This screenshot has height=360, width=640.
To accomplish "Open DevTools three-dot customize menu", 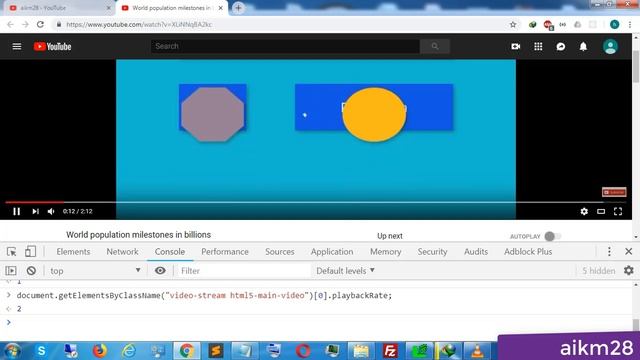I will [x=609, y=251].
